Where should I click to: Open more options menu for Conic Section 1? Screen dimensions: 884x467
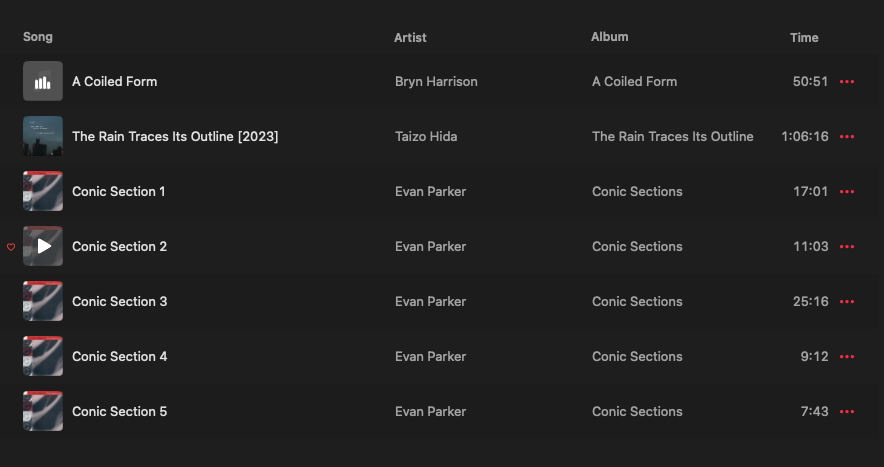tap(848, 192)
